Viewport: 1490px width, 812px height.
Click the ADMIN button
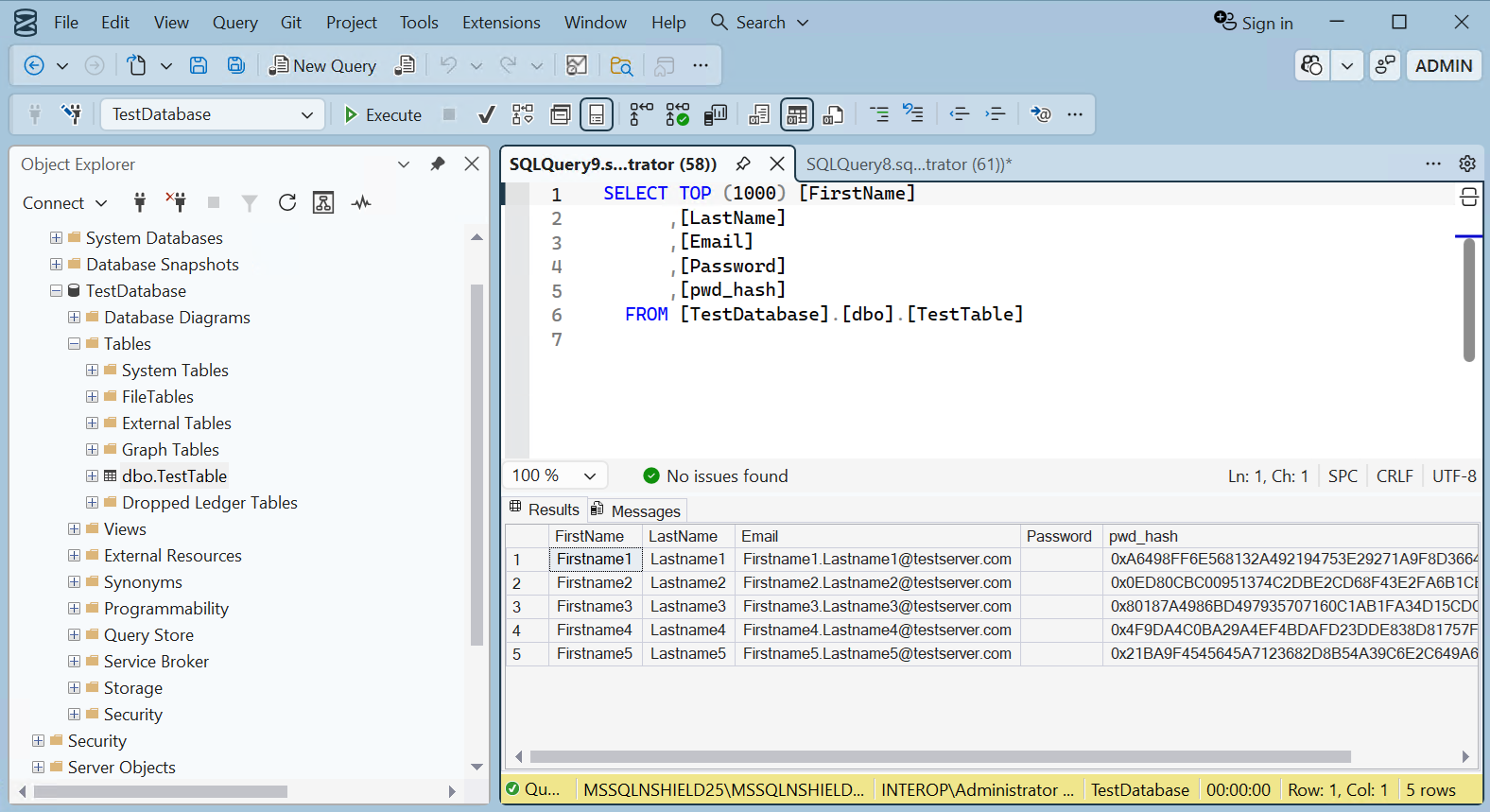pyautogui.click(x=1444, y=65)
